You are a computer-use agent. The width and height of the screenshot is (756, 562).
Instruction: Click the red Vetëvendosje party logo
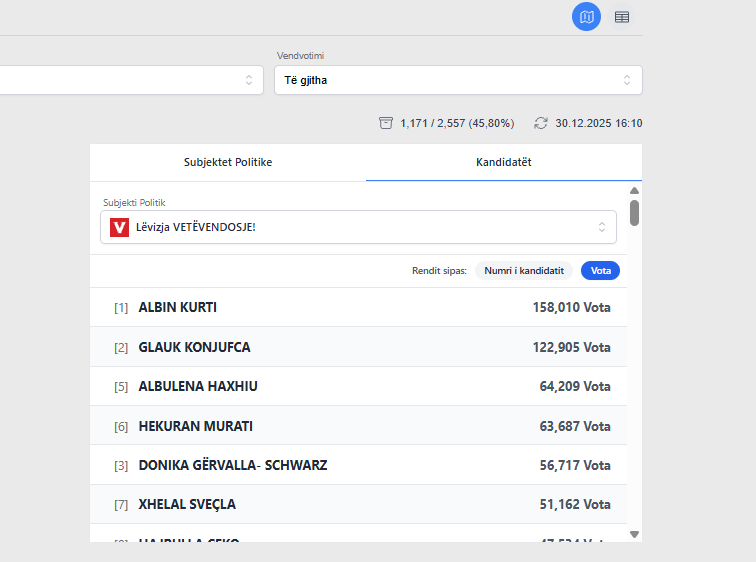[120, 227]
